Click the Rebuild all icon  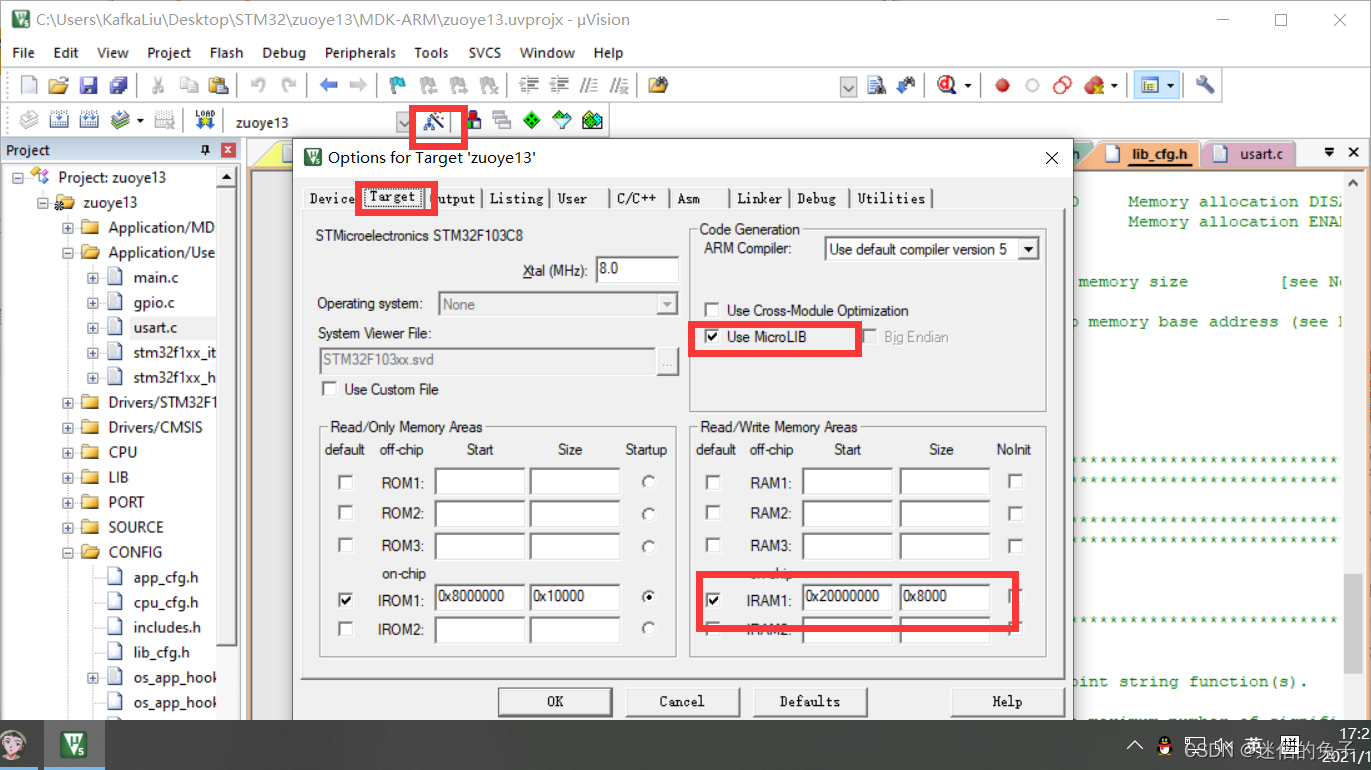tap(89, 121)
